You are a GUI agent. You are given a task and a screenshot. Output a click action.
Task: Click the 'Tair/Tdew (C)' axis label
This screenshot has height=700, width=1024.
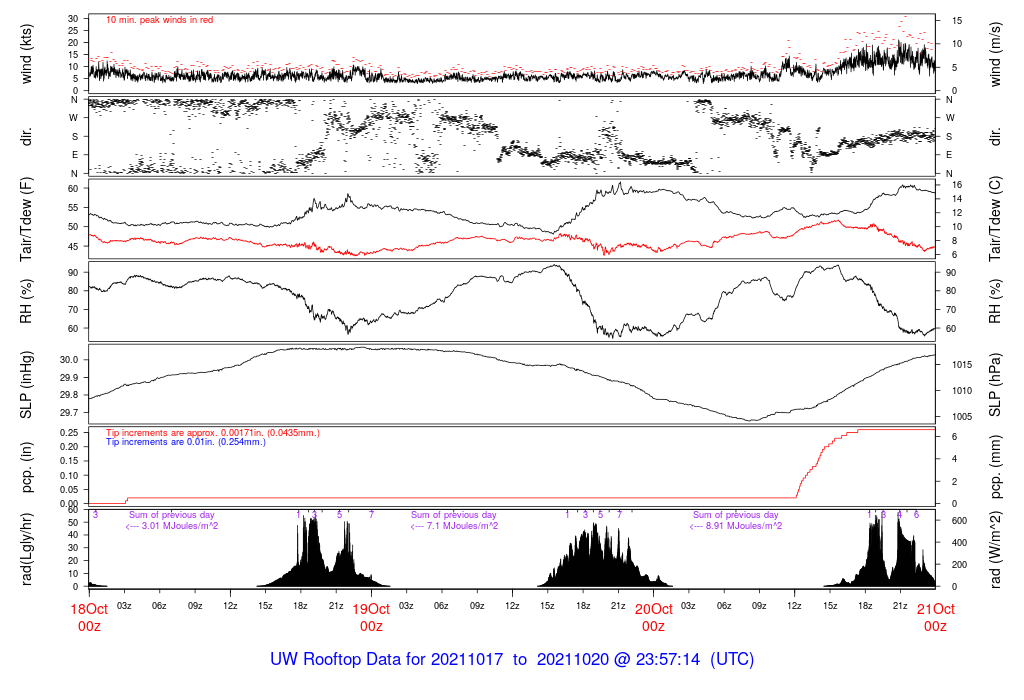pyautogui.click(x=995, y=219)
